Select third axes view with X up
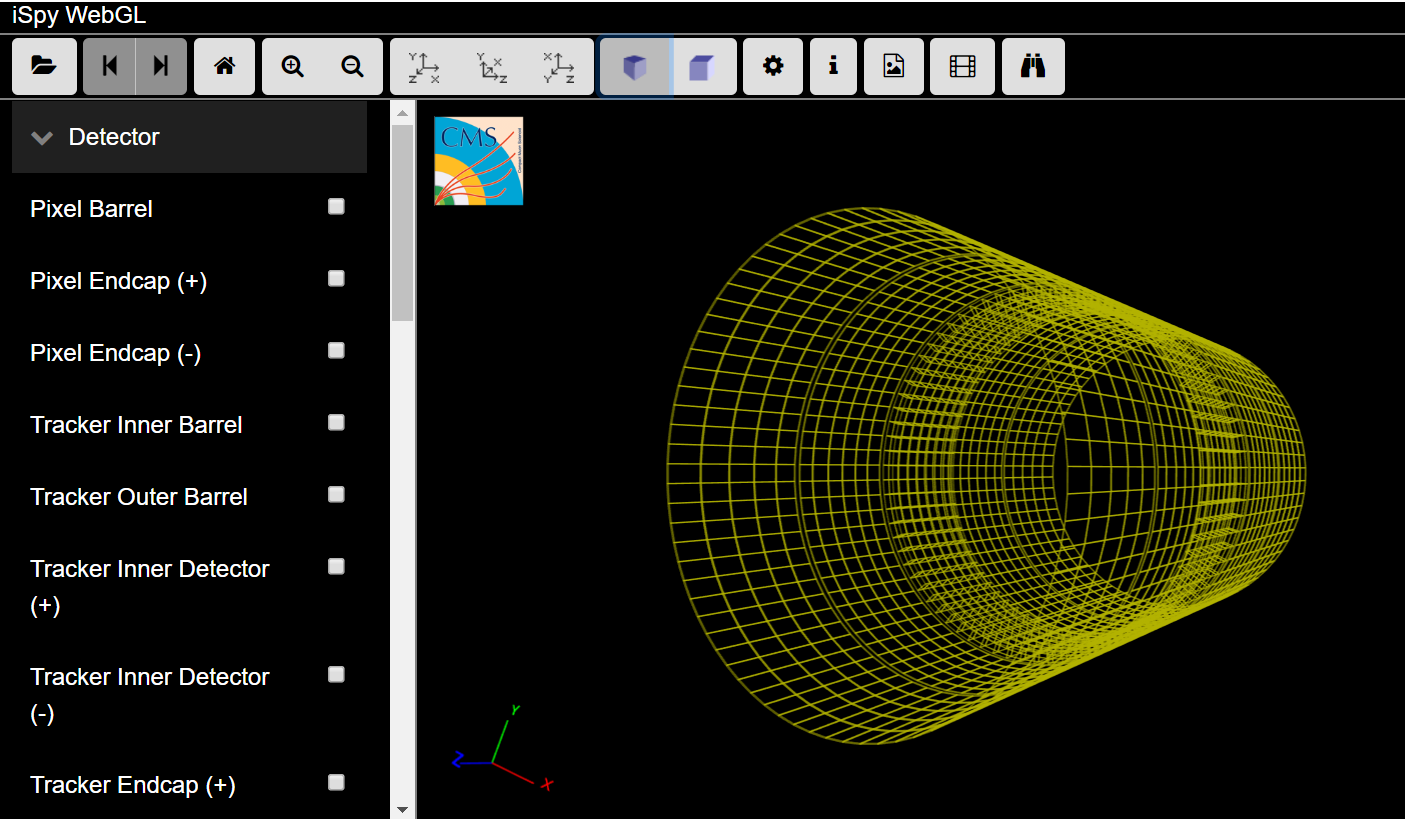The height and width of the screenshot is (819, 1405). 559,67
